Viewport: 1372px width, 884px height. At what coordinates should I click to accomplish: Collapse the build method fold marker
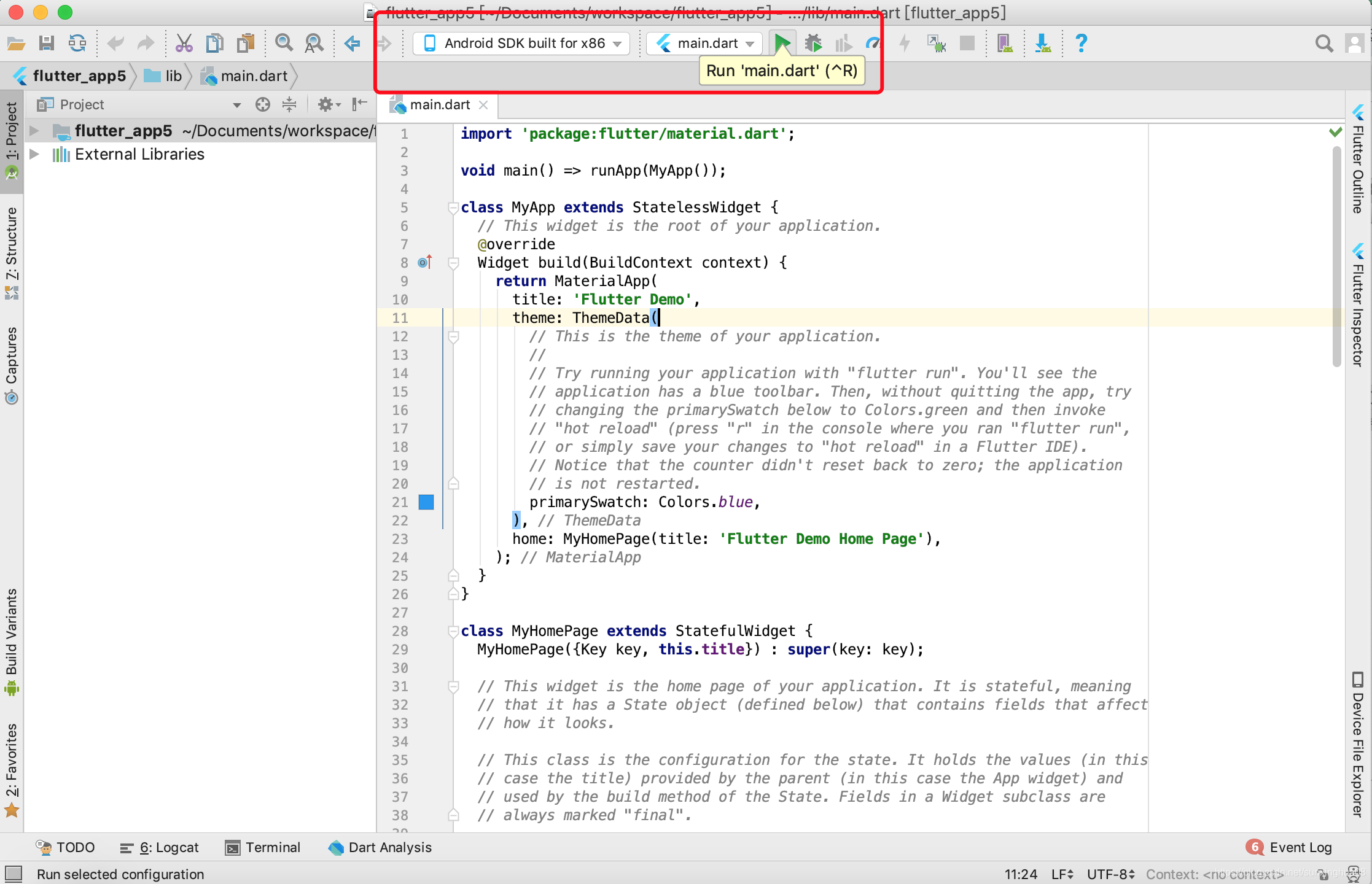pyautogui.click(x=453, y=263)
